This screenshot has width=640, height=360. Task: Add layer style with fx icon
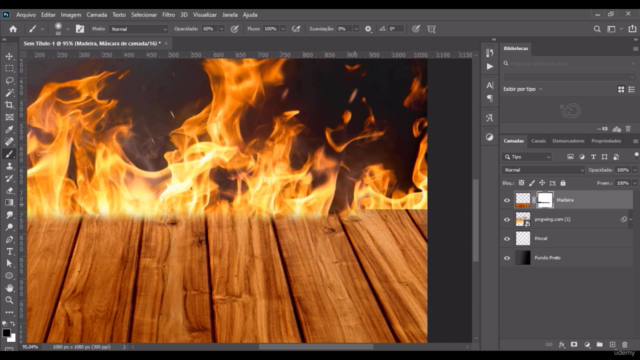pos(562,345)
